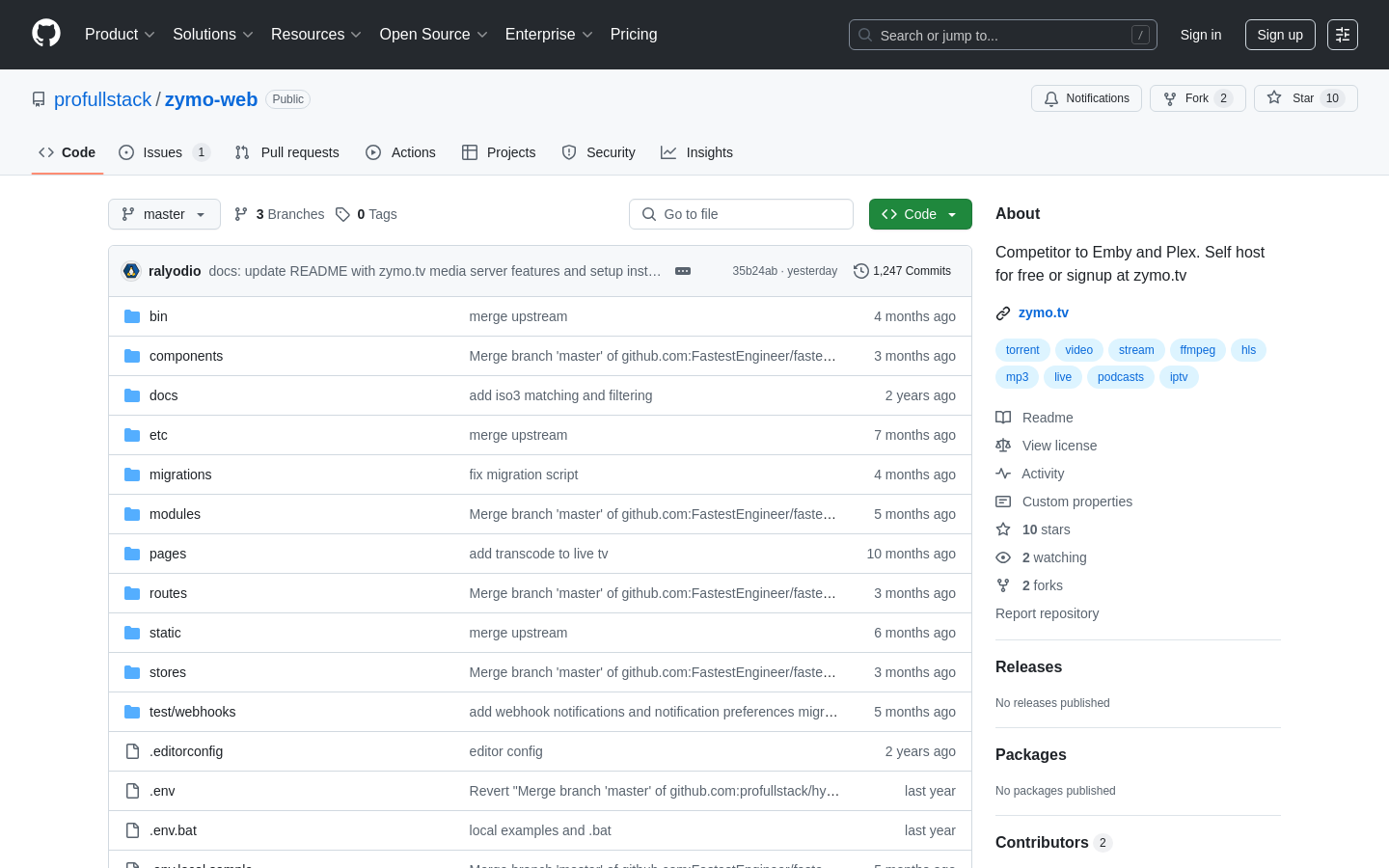Screen dimensions: 1389x868
Task: Open the GitHub home logo
Action: 46,34
